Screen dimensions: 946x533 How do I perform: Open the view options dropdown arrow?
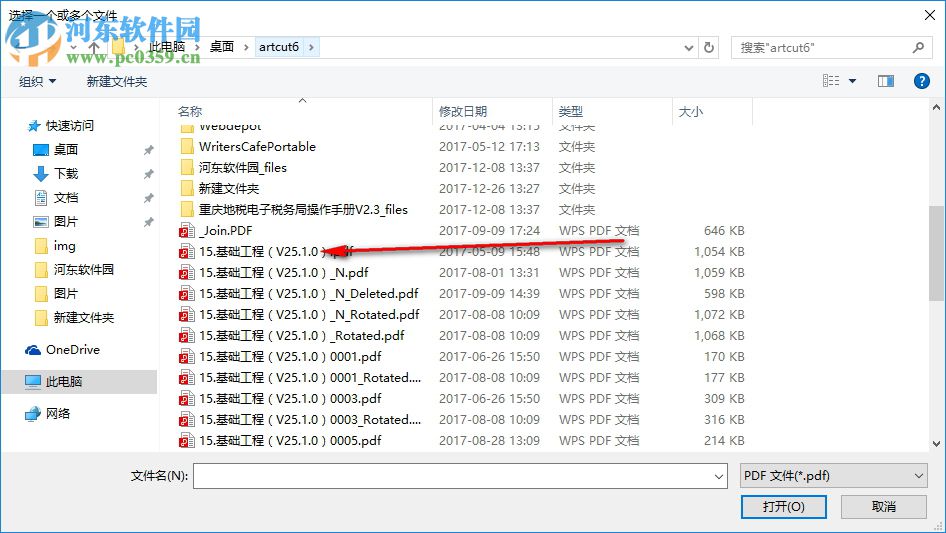(x=852, y=81)
